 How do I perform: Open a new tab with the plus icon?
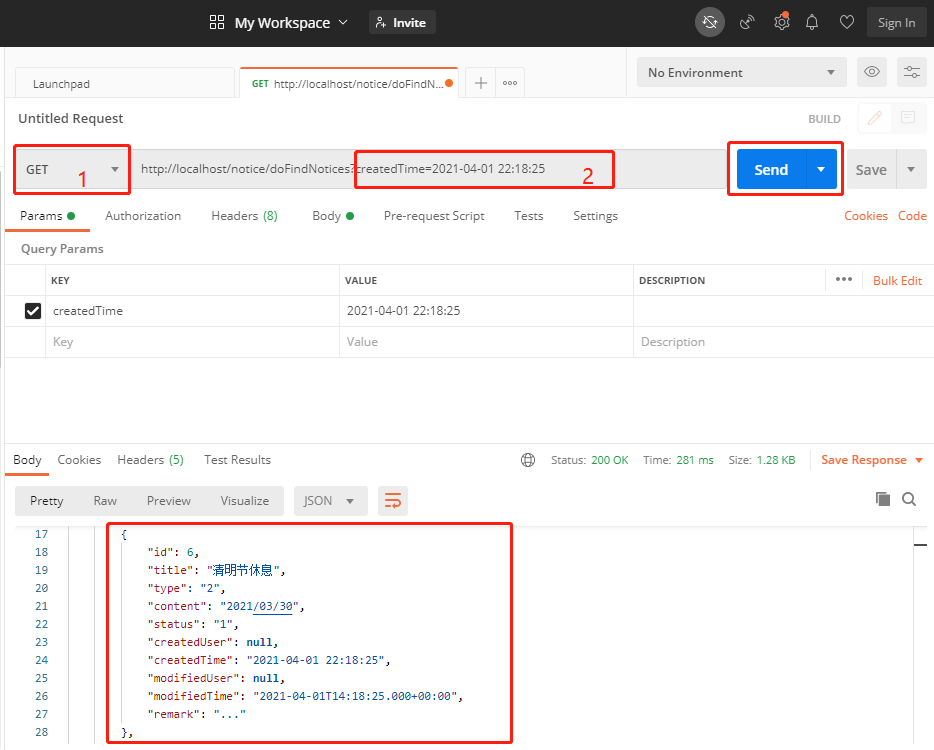pos(481,83)
